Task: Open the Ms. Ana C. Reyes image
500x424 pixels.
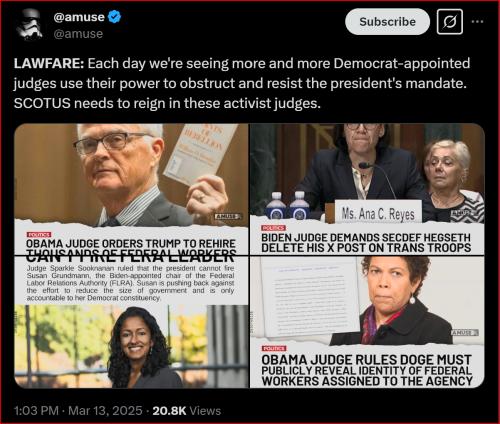Action: pyautogui.click(x=367, y=189)
